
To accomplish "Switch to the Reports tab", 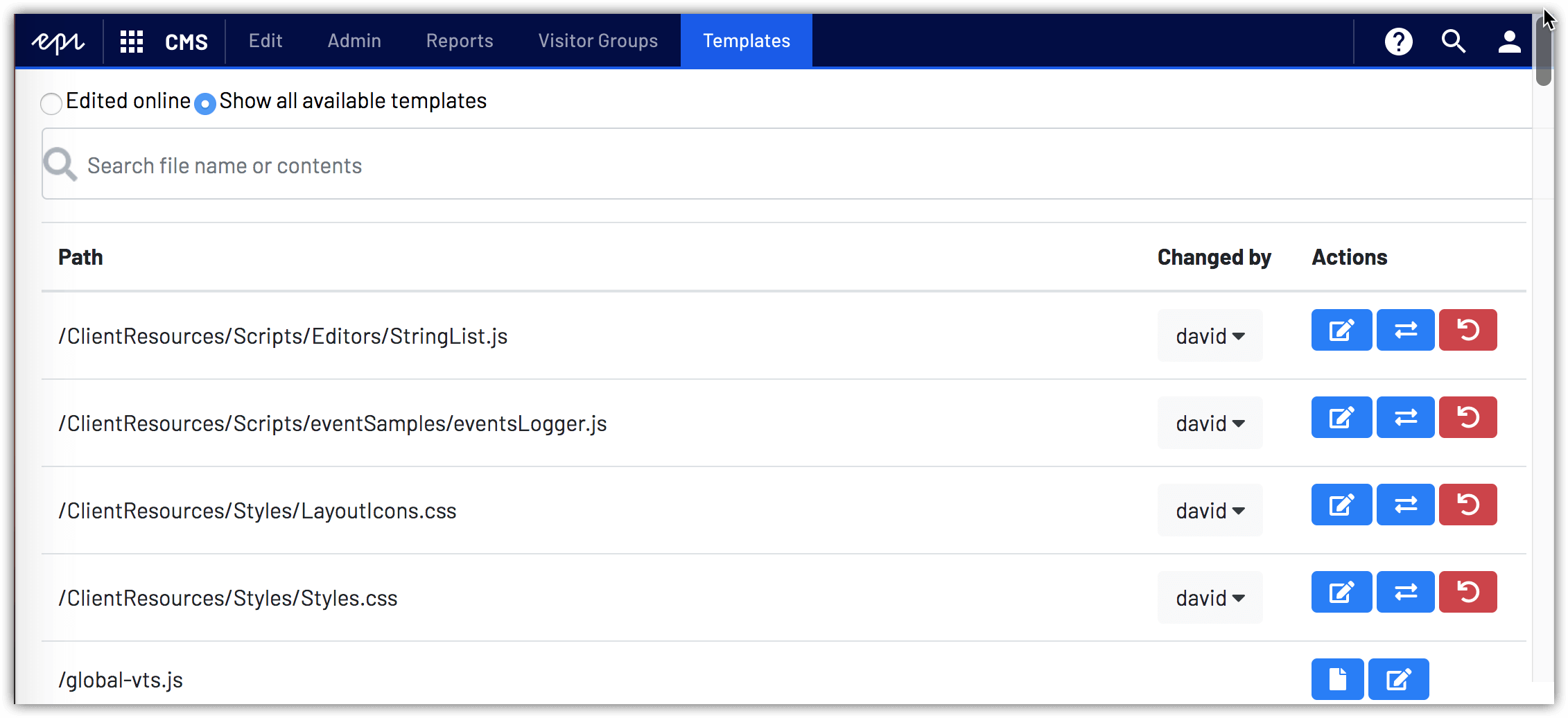I will 460,41.
